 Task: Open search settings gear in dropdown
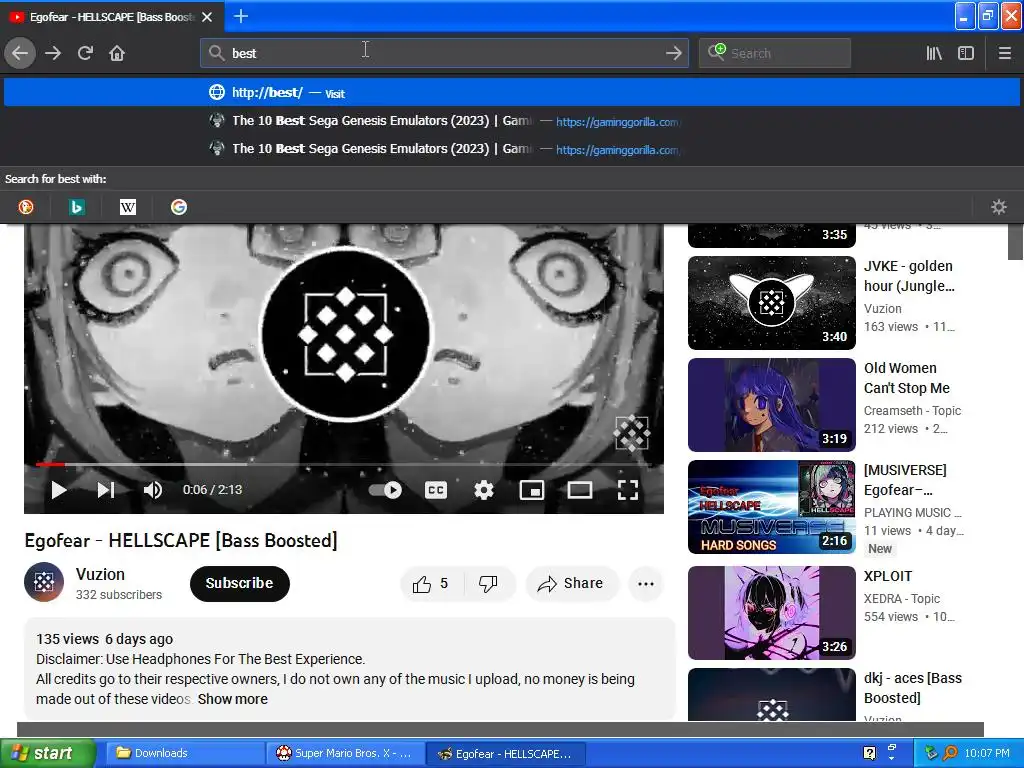pyautogui.click(x=999, y=207)
